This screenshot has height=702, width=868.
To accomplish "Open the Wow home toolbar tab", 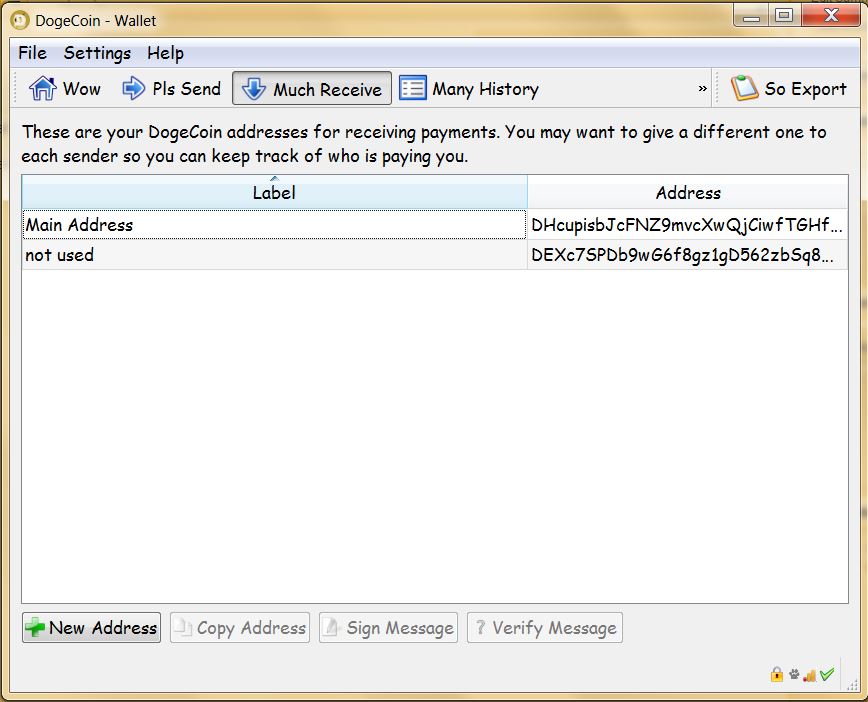I will 65,89.
